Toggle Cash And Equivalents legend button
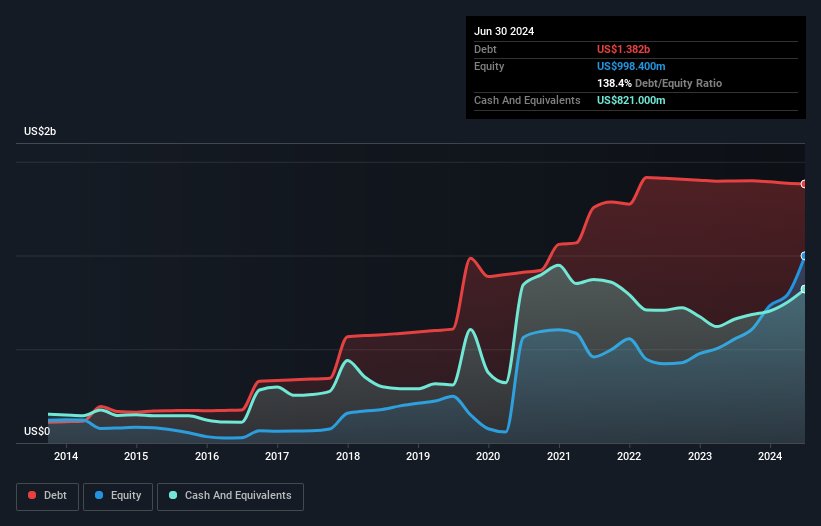The width and height of the screenshot is (821, 526). click(230, 496)
